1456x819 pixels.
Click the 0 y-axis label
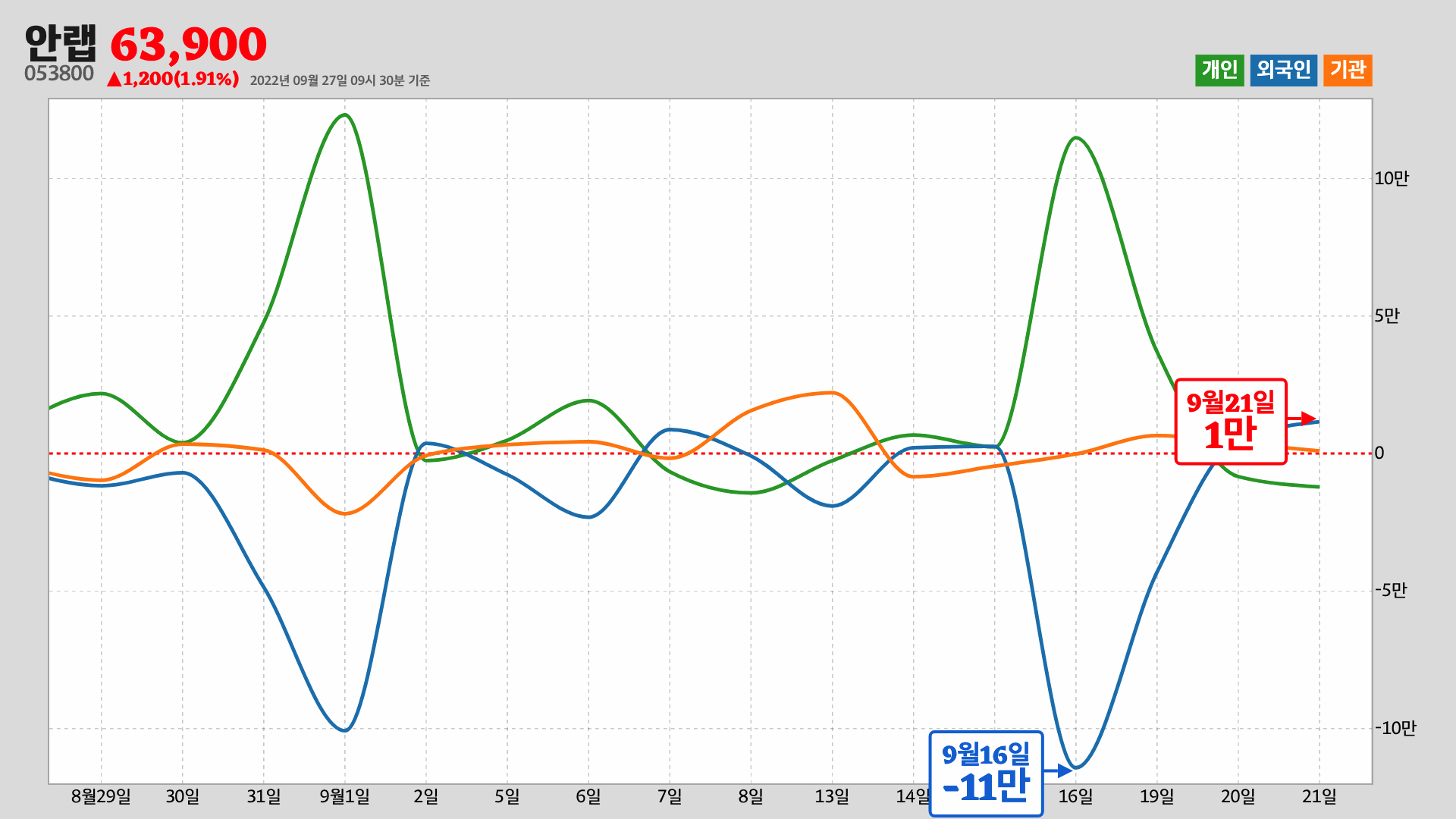[x=1379, y=453]
